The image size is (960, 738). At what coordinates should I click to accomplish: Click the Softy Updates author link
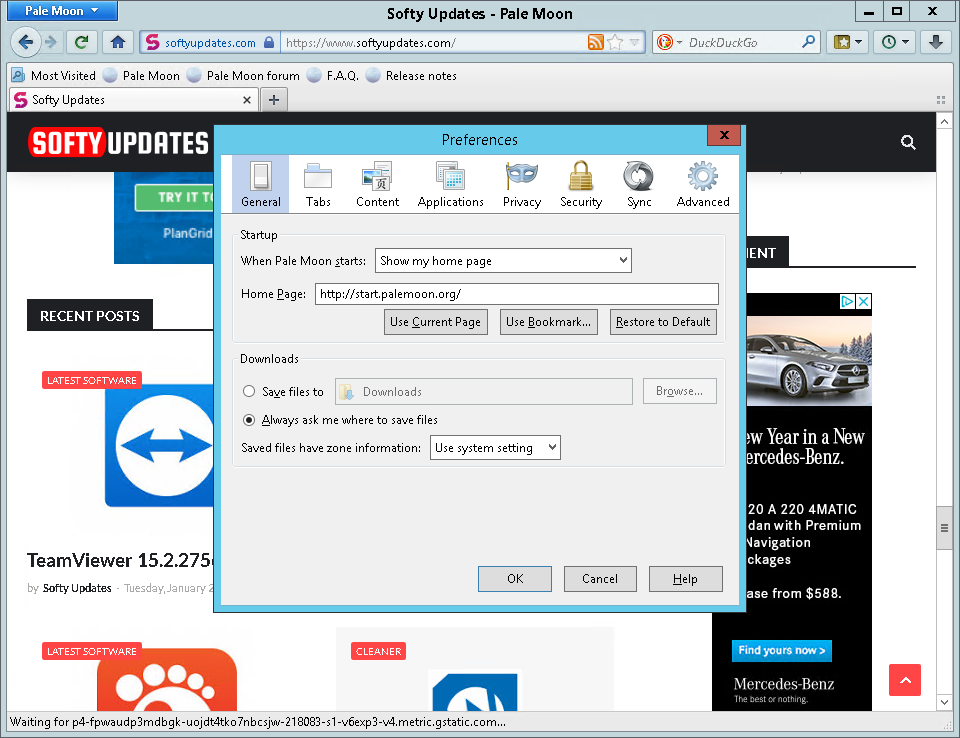point(77,588)
